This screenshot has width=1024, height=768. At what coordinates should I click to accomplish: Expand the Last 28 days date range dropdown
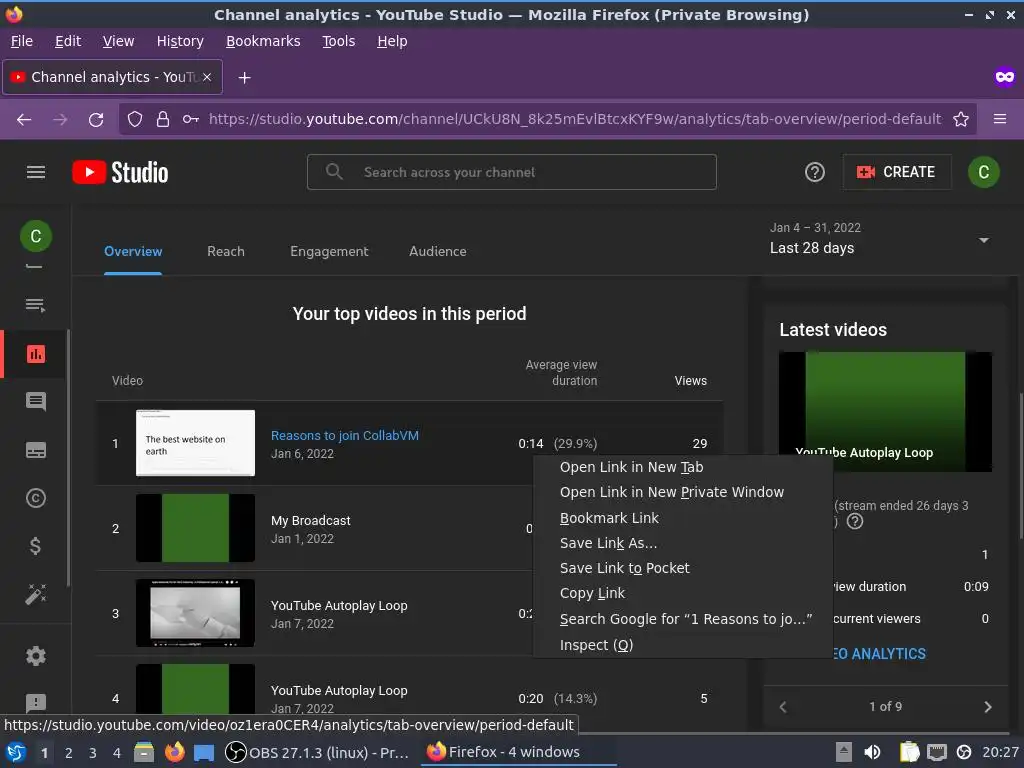pos(983,240)
